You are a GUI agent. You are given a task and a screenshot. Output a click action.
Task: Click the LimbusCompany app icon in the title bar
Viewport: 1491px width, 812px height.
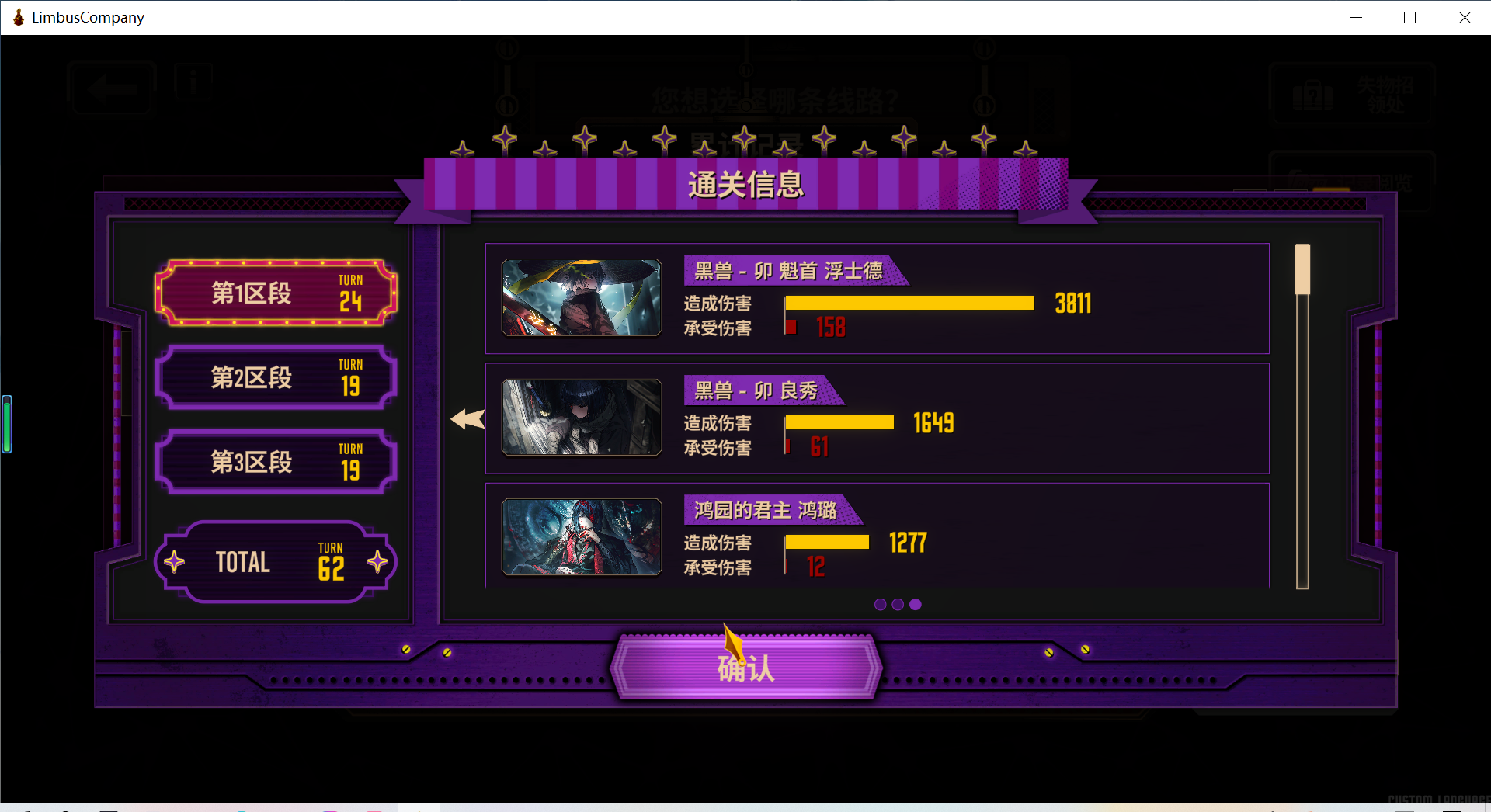(18, 17)
